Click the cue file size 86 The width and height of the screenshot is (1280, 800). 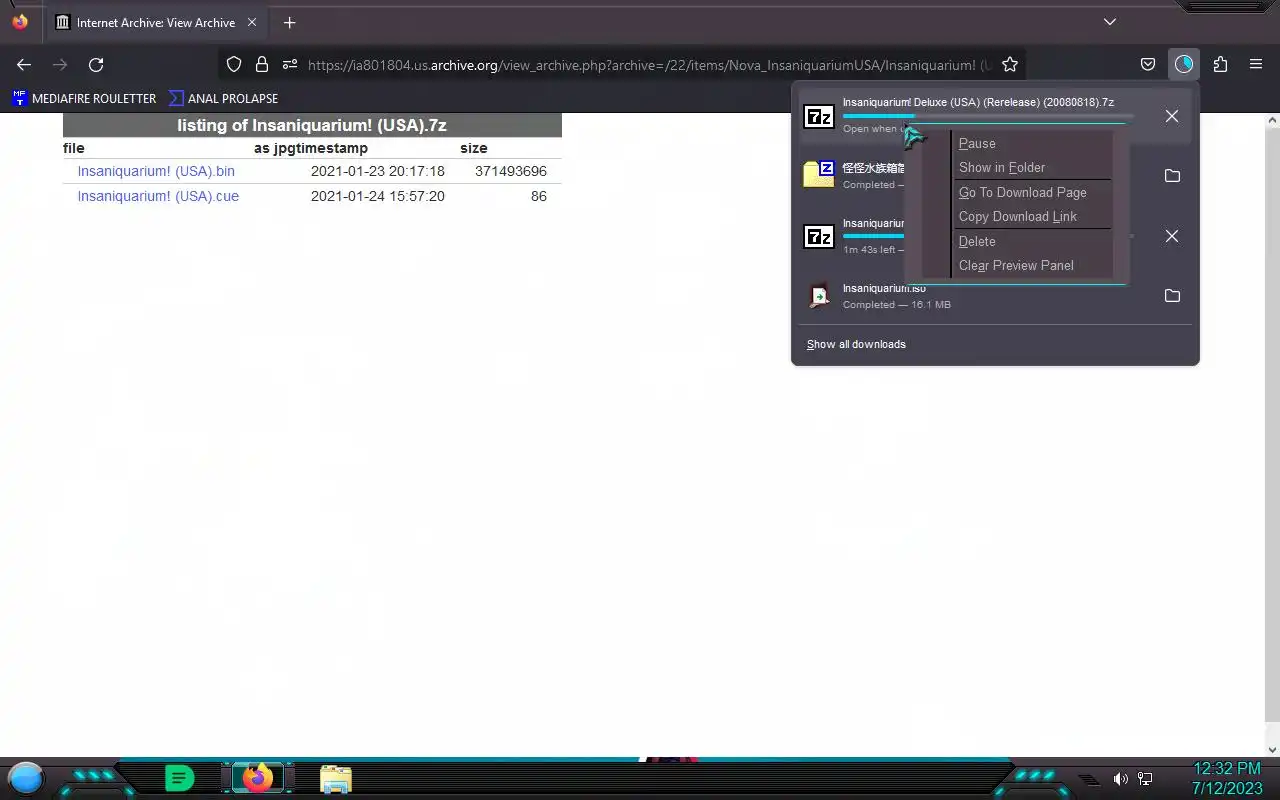[538, 196]
